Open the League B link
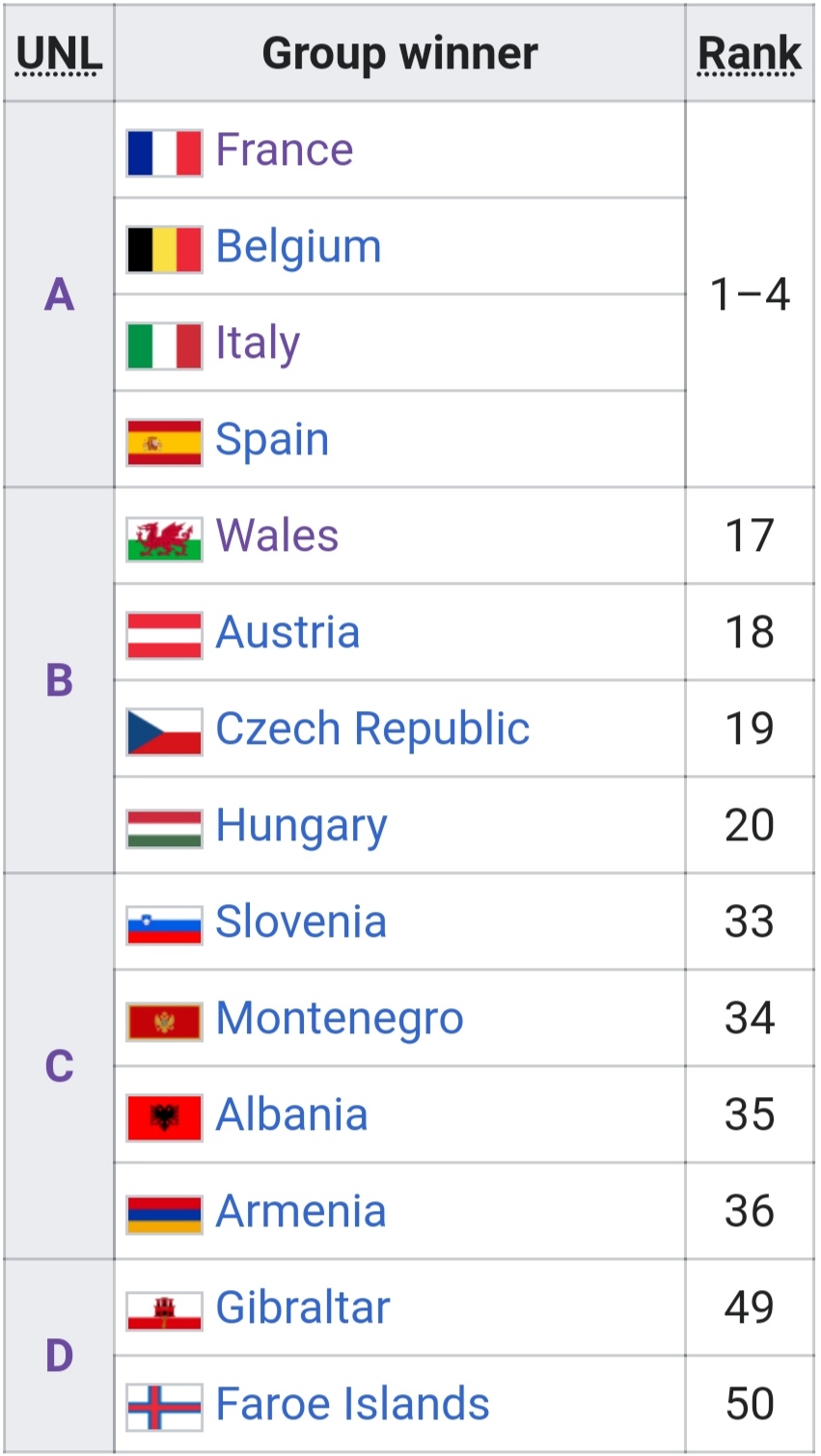 59,680
